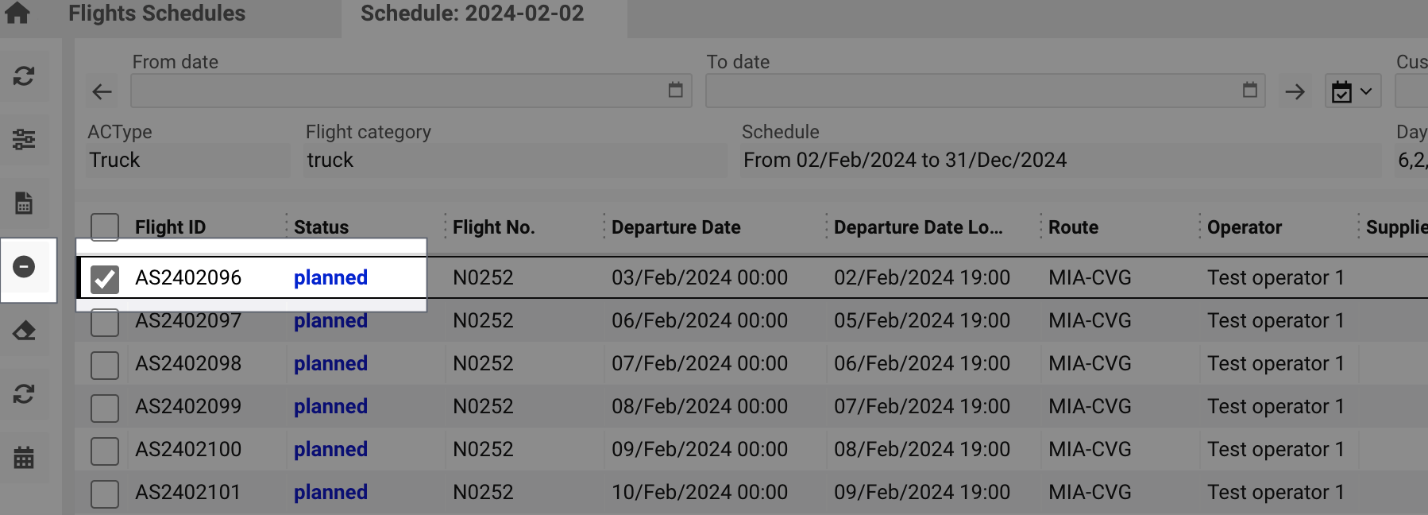Open the From date calendar picker

[x=675, y=91]
